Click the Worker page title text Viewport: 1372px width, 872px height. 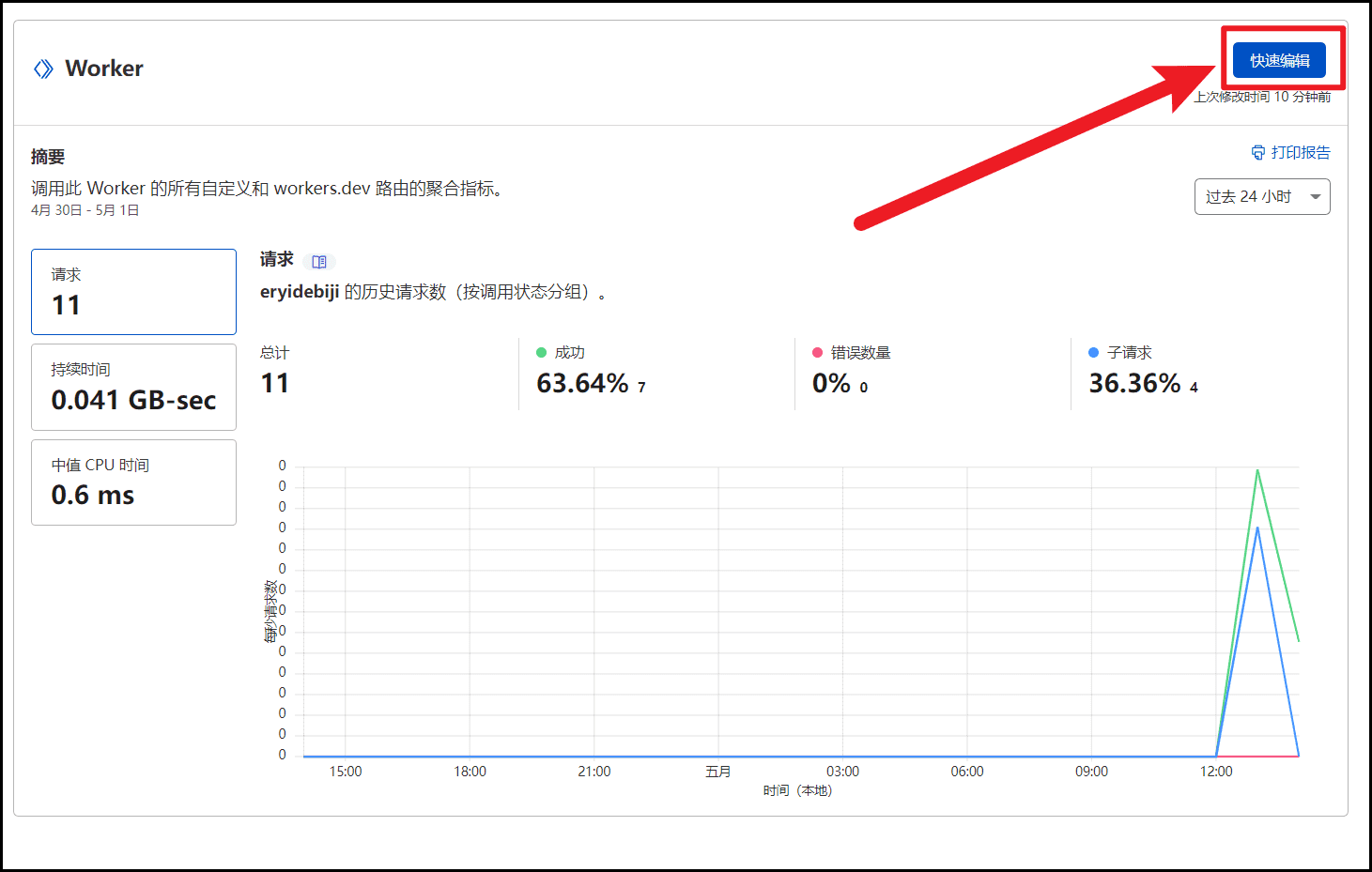click(104, 69)
